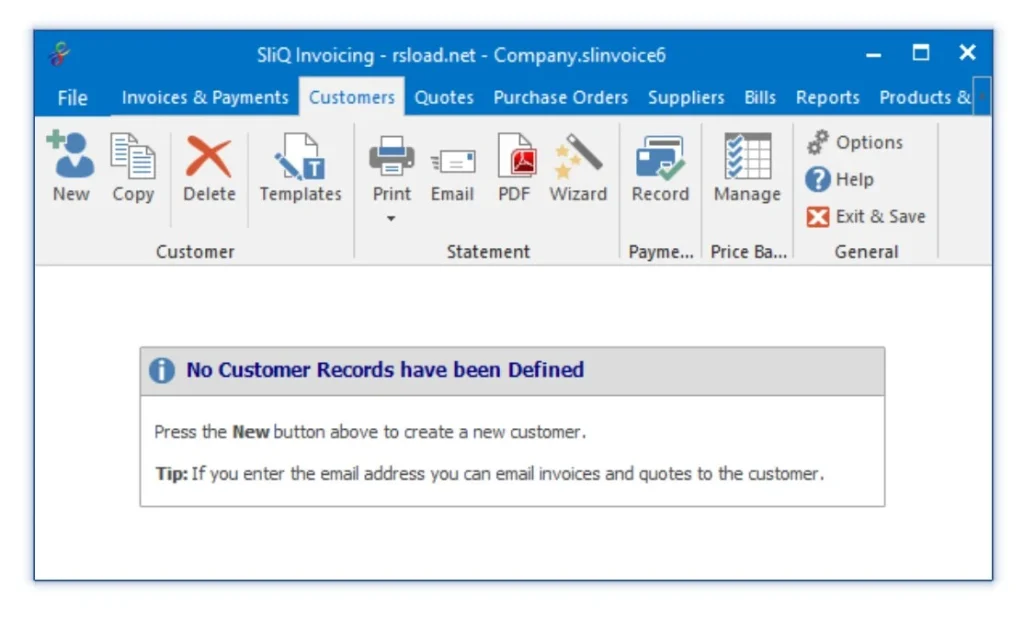The image size is (1024, 621).
Task: Open the Suppliers tab
Action: tap(686, 98)
